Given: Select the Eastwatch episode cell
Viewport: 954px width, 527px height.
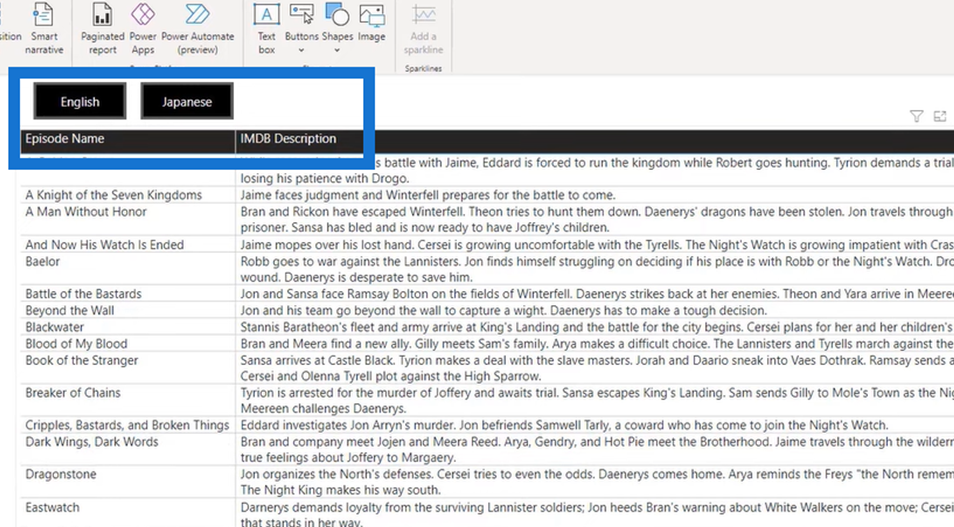Looking at the screenshot, I should pyautogui.click(x=52, y=508).
